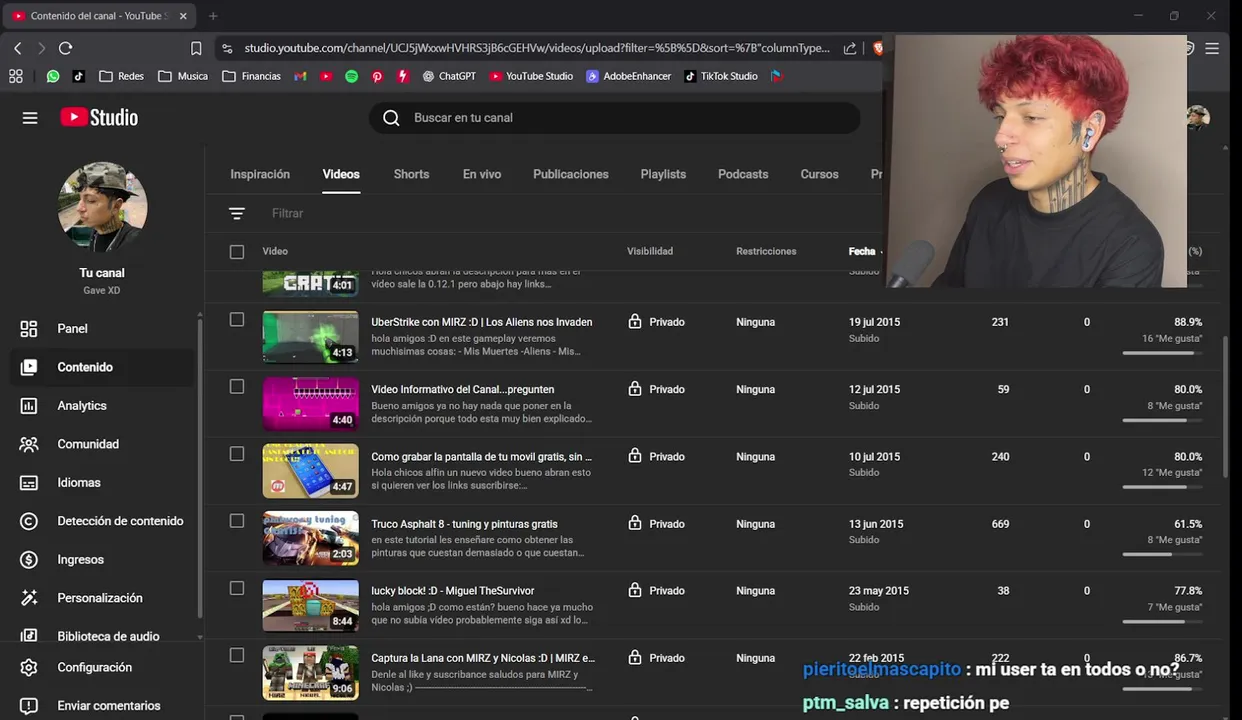1242x720 pixels.
Task: Open the AdobeEnhancer bookmark
Action: pos(628,76)
